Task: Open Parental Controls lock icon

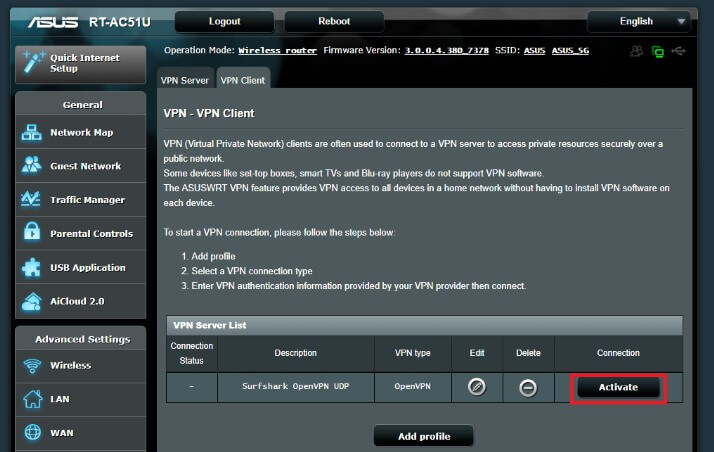Action: click(31, 234)
